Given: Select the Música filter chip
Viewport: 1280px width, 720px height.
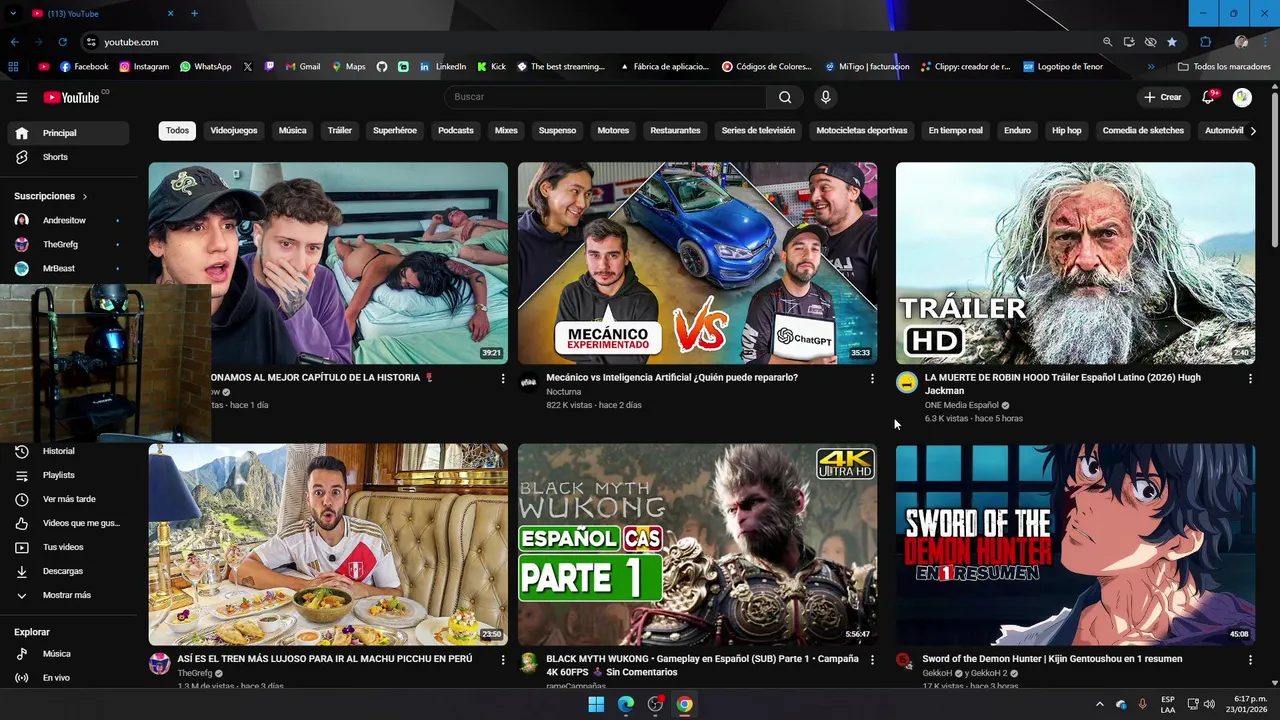Looking at the screenshot, I should (292, 130).
